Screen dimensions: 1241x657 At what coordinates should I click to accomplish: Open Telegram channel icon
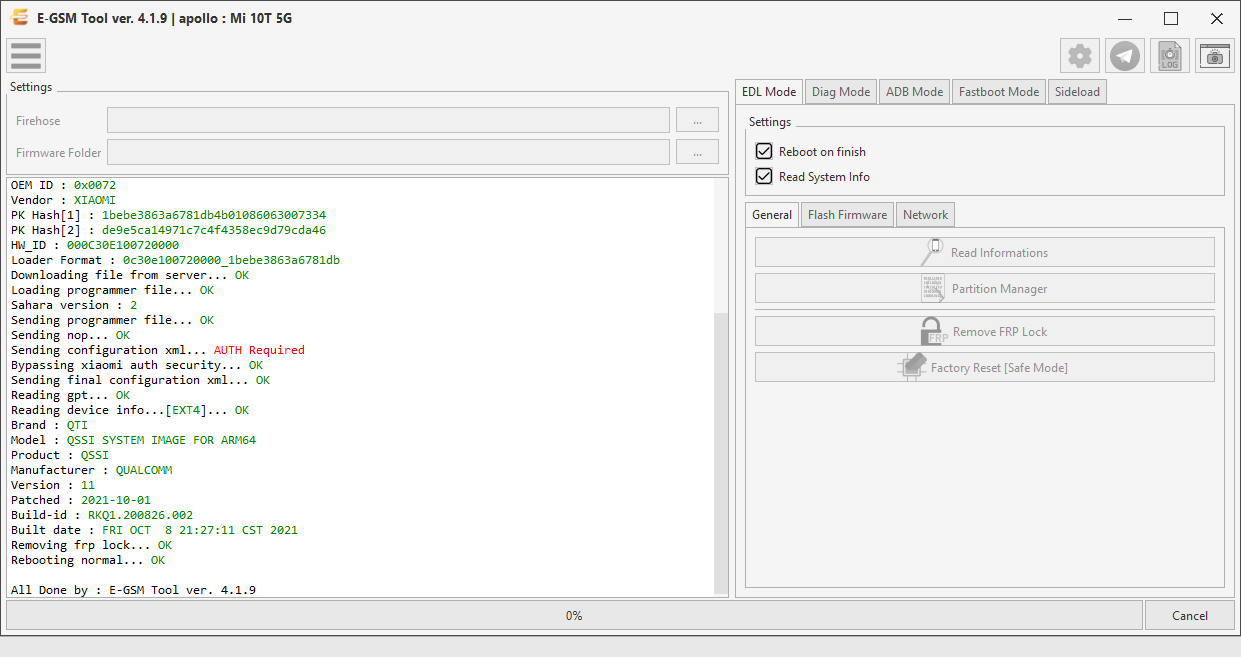[x=1125, y=56]
